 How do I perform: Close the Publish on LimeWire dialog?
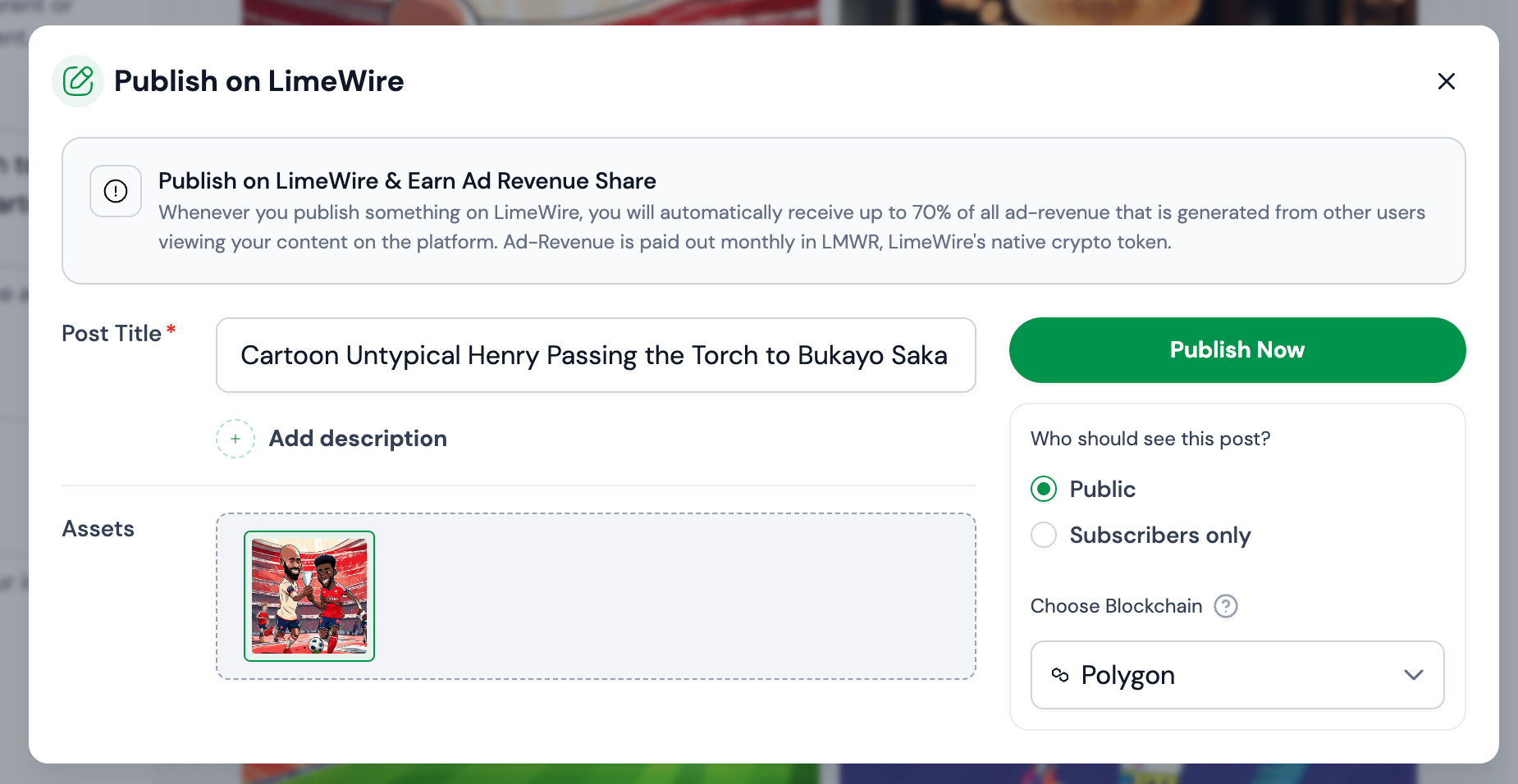pos(1446,81)
